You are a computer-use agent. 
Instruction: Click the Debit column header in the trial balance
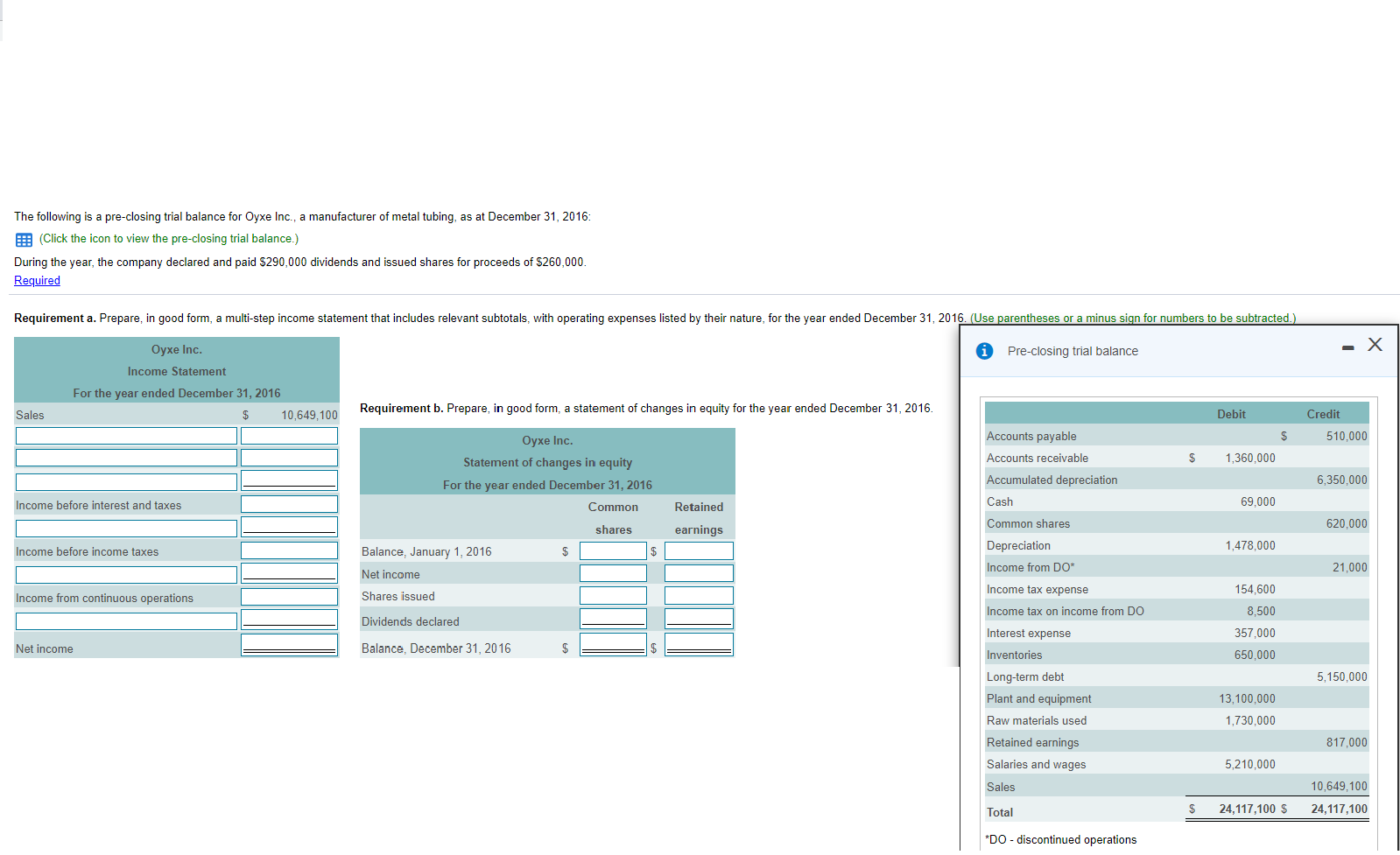(x=1231, y=415)
